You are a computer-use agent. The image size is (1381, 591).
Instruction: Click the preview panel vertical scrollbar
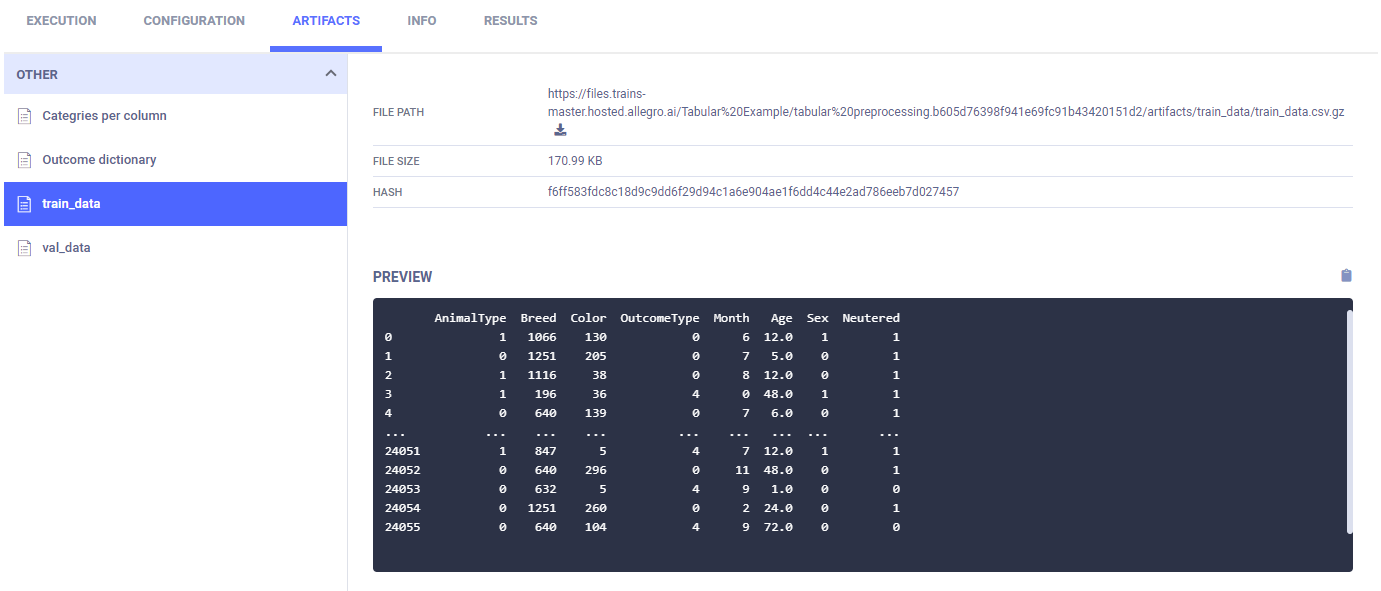1349,420
